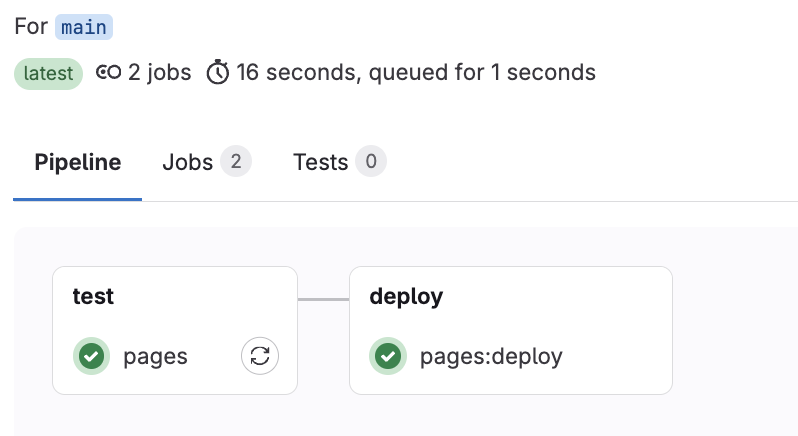Open the Tests tab

320,162
